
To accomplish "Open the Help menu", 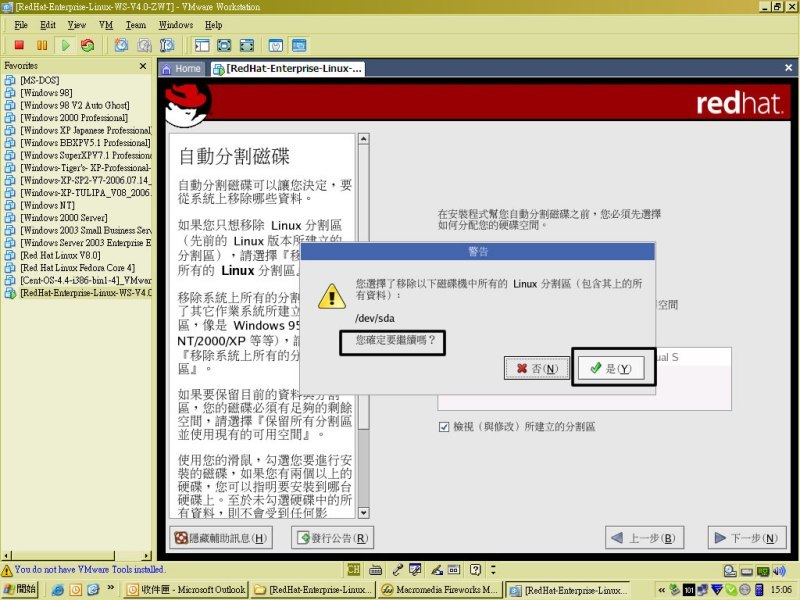I will 214,25.
